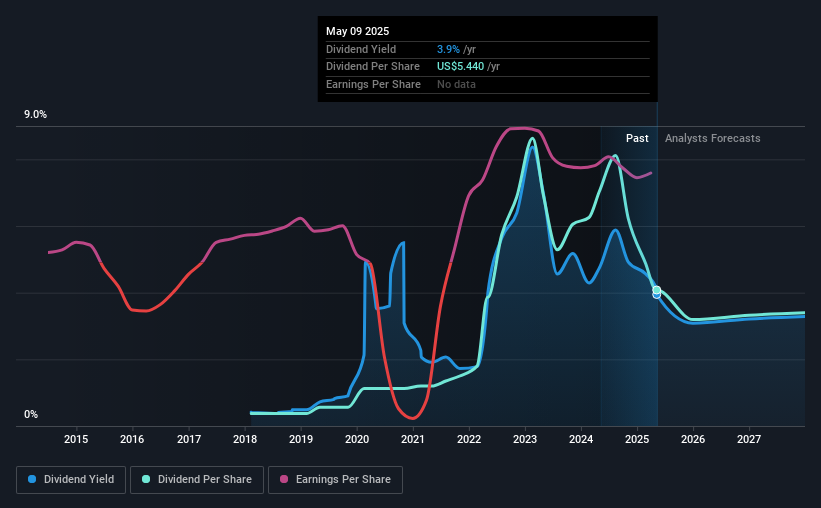821x508 pixels.
Task: Click the 'No data' earnings value in tooltip
Action: pos(457,84)
